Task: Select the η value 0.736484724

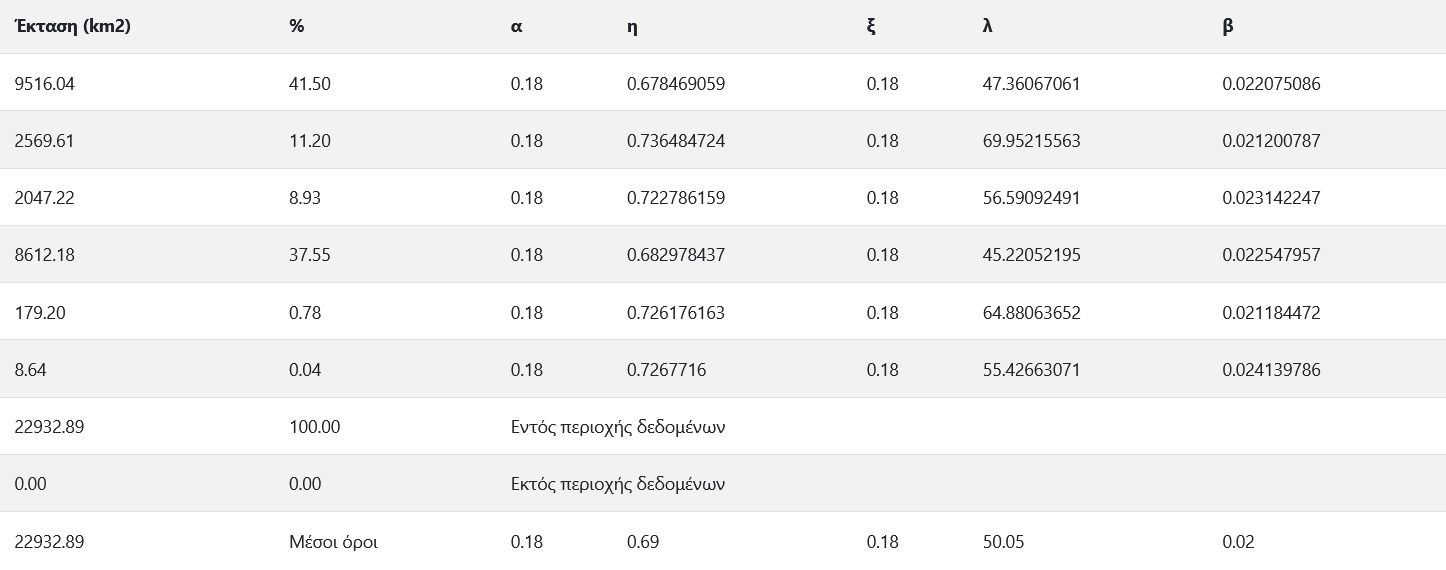Action: point(675,141)
